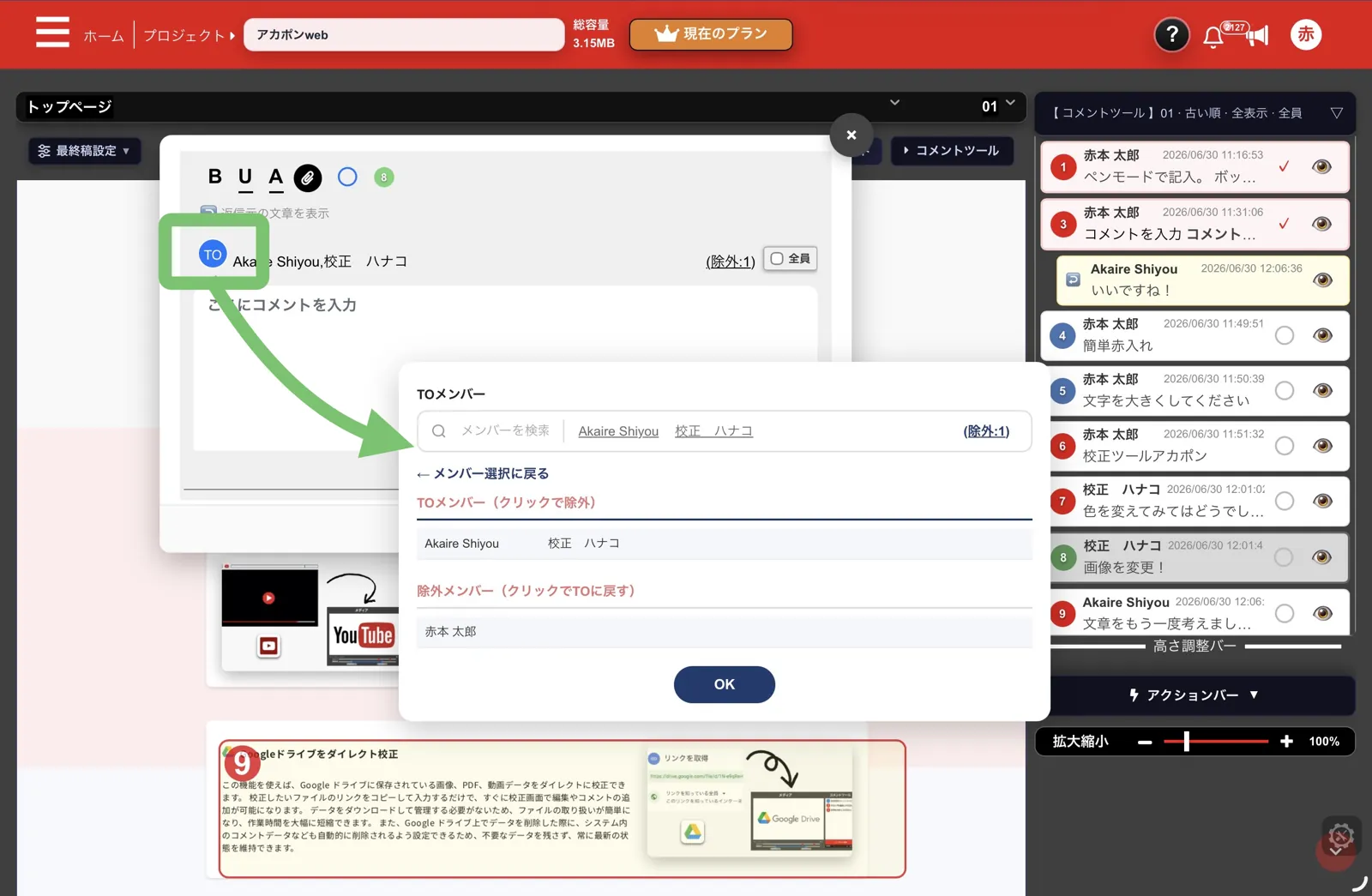Click the show reply source text icon

tap(208, 212)
